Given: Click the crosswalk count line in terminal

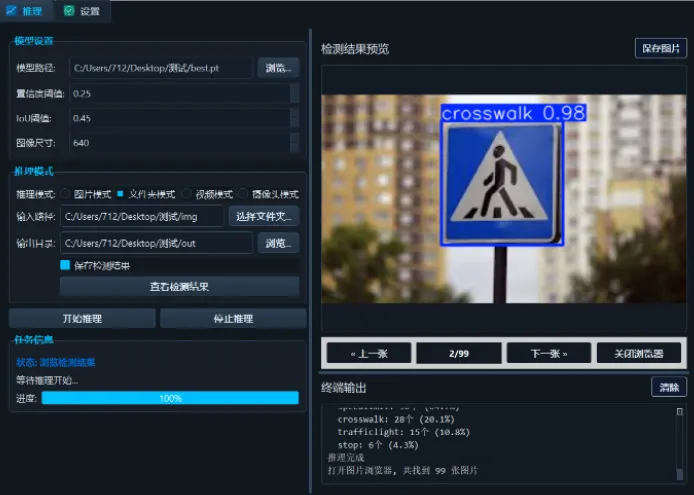Looking at the screenshot, I should [x=396, y=419].
